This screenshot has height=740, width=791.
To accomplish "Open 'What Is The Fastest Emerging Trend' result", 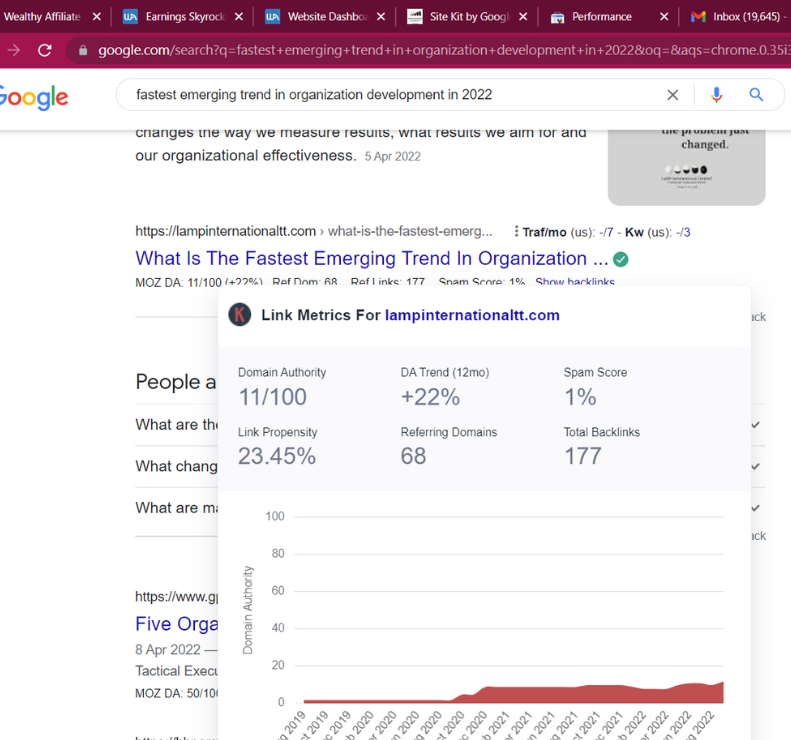I will [x=372, y=258].
